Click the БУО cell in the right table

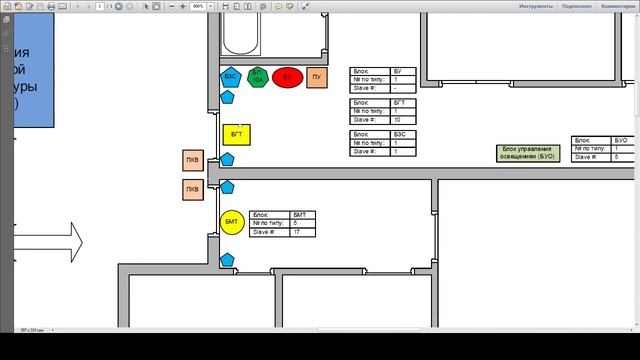(x=623, y=140)
